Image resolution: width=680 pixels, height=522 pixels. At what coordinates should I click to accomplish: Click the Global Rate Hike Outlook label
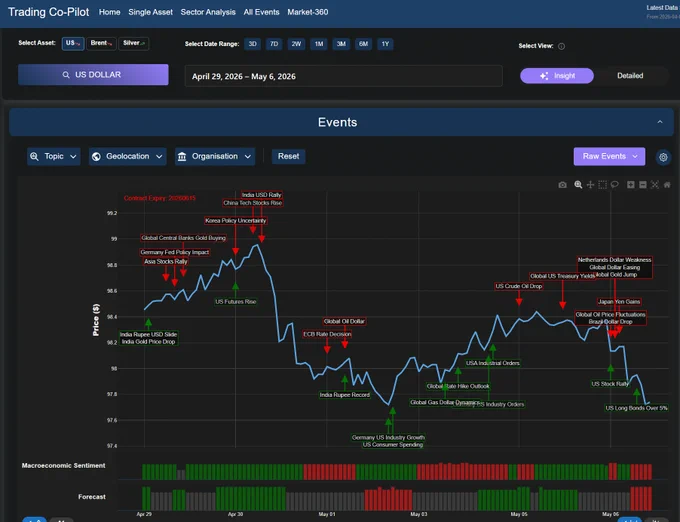(x=458, y=386)
